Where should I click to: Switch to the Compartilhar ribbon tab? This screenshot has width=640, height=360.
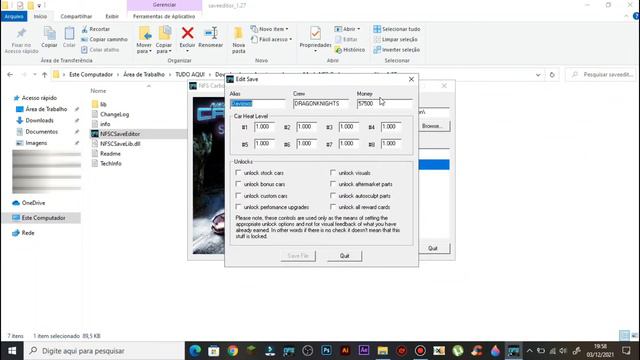tap(76, 16)
